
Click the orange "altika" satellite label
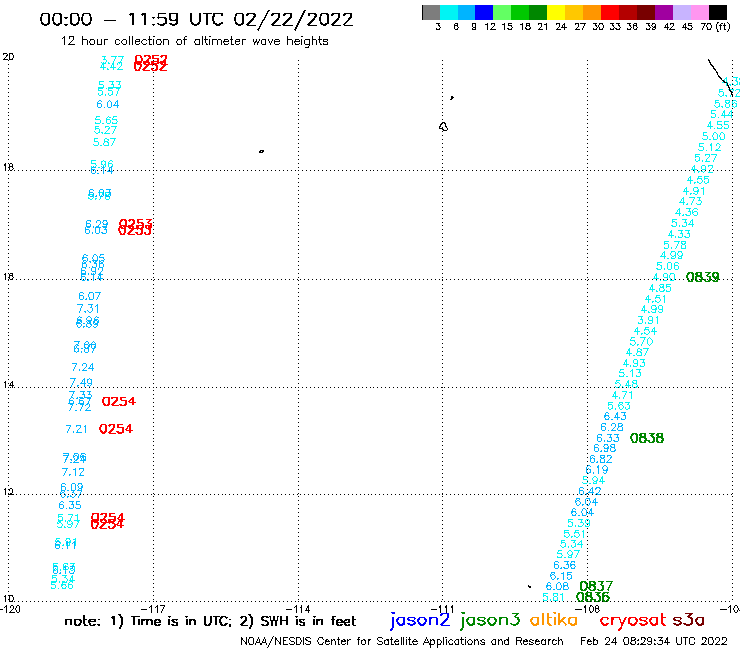(554, 620)
